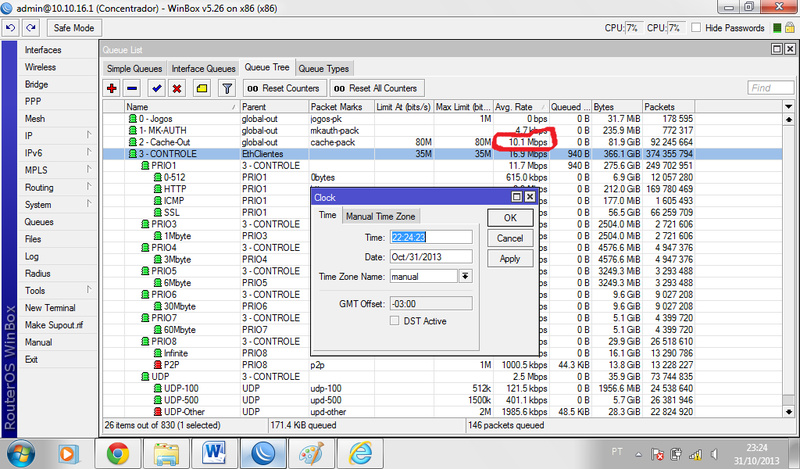The height and width of the screenshot is (469, 800).
Task: Remove the selected queue with the blue minus icon
Action: [132, 88]
